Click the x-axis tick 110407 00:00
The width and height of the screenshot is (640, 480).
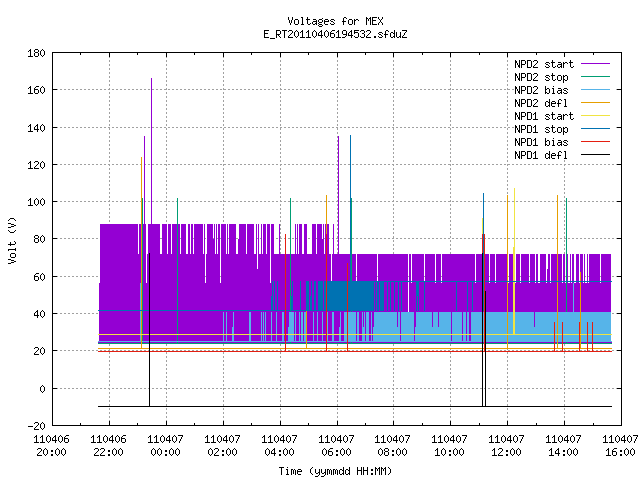click(x=165, y=446)
